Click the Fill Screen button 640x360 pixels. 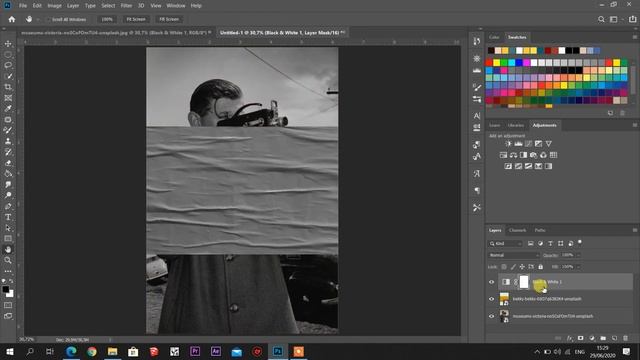[169, 19]
